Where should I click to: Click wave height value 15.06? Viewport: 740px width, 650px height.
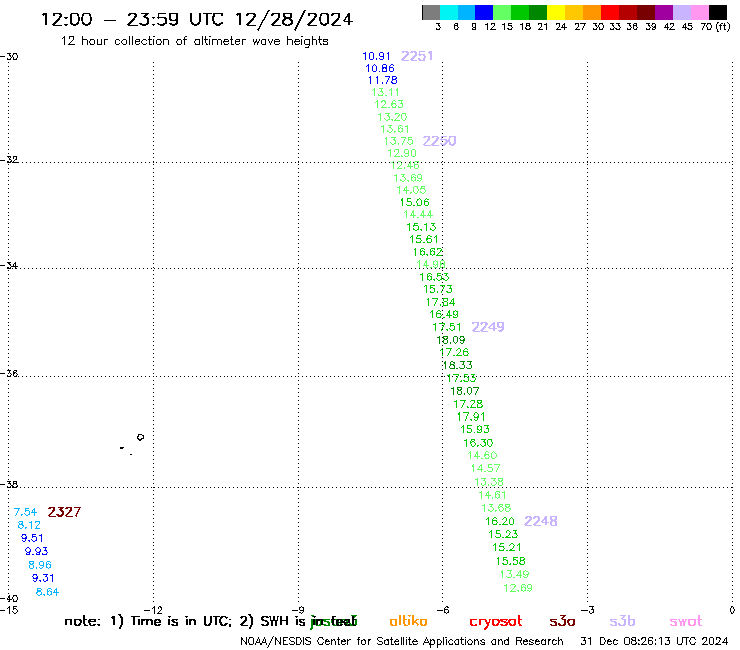414,203
